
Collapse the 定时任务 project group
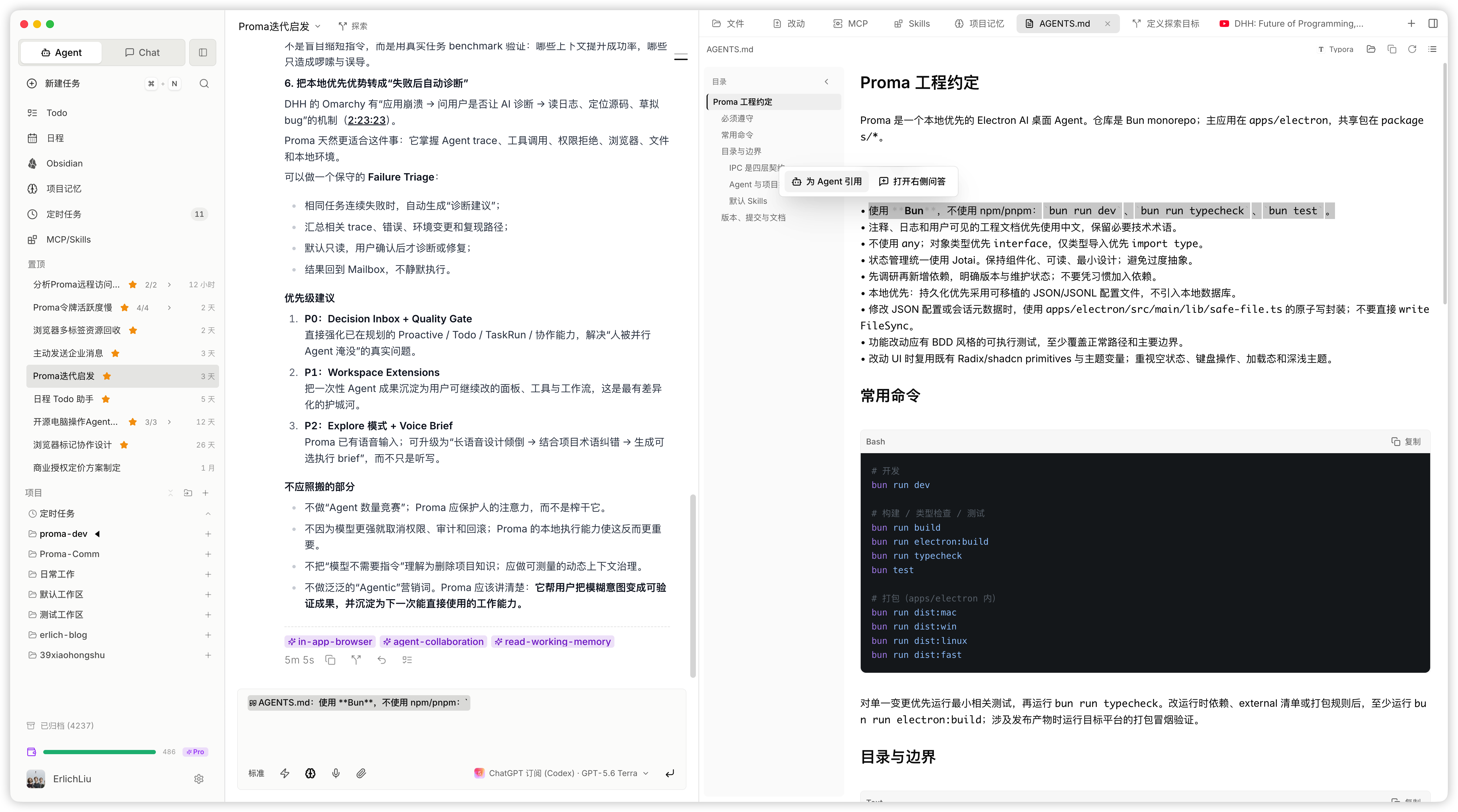[x=208, y=514]
